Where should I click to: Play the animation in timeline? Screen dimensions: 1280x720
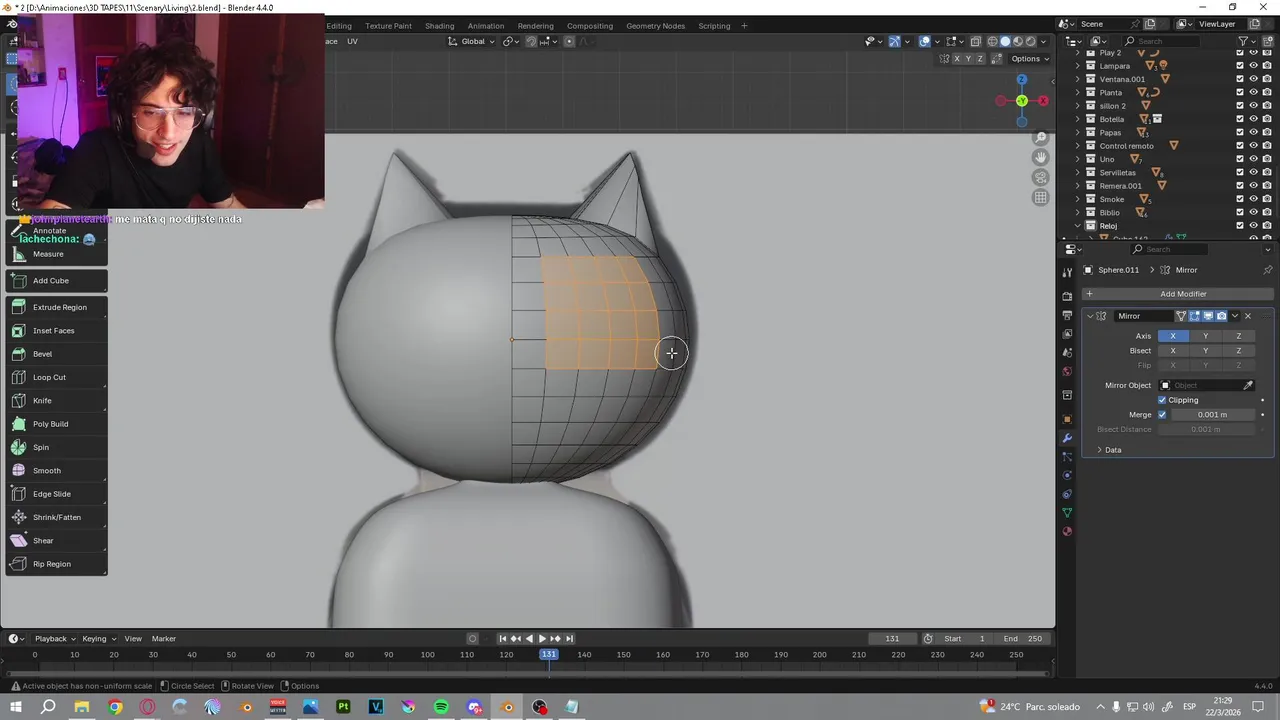542,639
